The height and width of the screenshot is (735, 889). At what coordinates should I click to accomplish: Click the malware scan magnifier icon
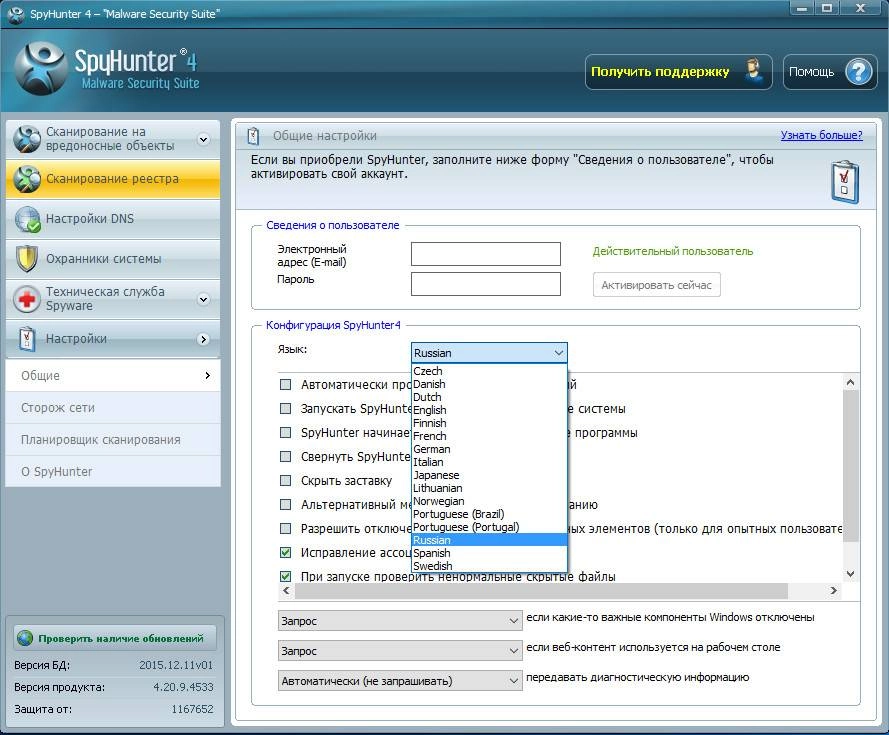[27, 139]
